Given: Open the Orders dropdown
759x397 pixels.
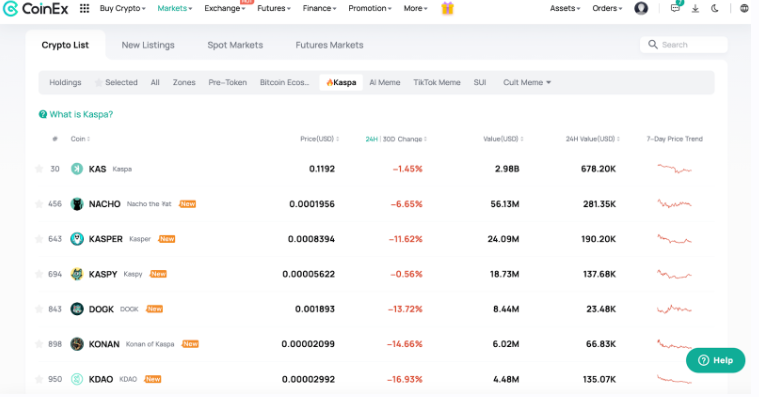Looking at the screenshot, I should tap(607, 8).
